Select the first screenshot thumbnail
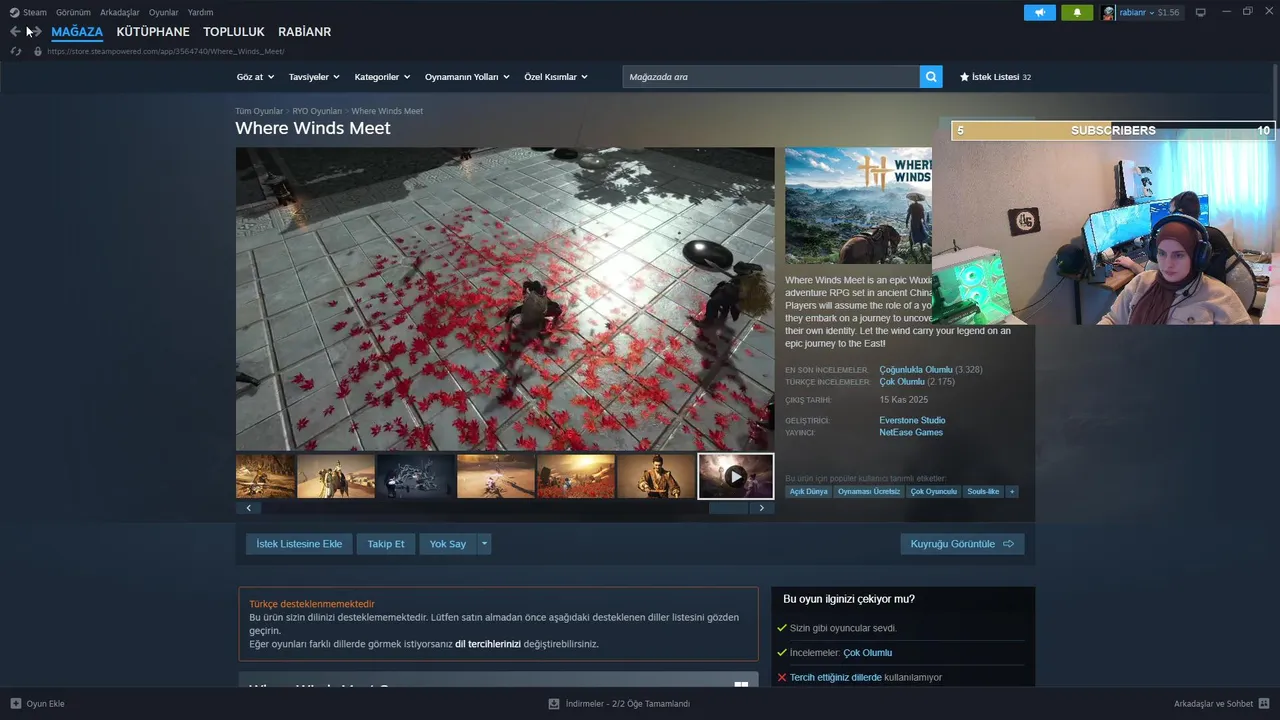 265,476
